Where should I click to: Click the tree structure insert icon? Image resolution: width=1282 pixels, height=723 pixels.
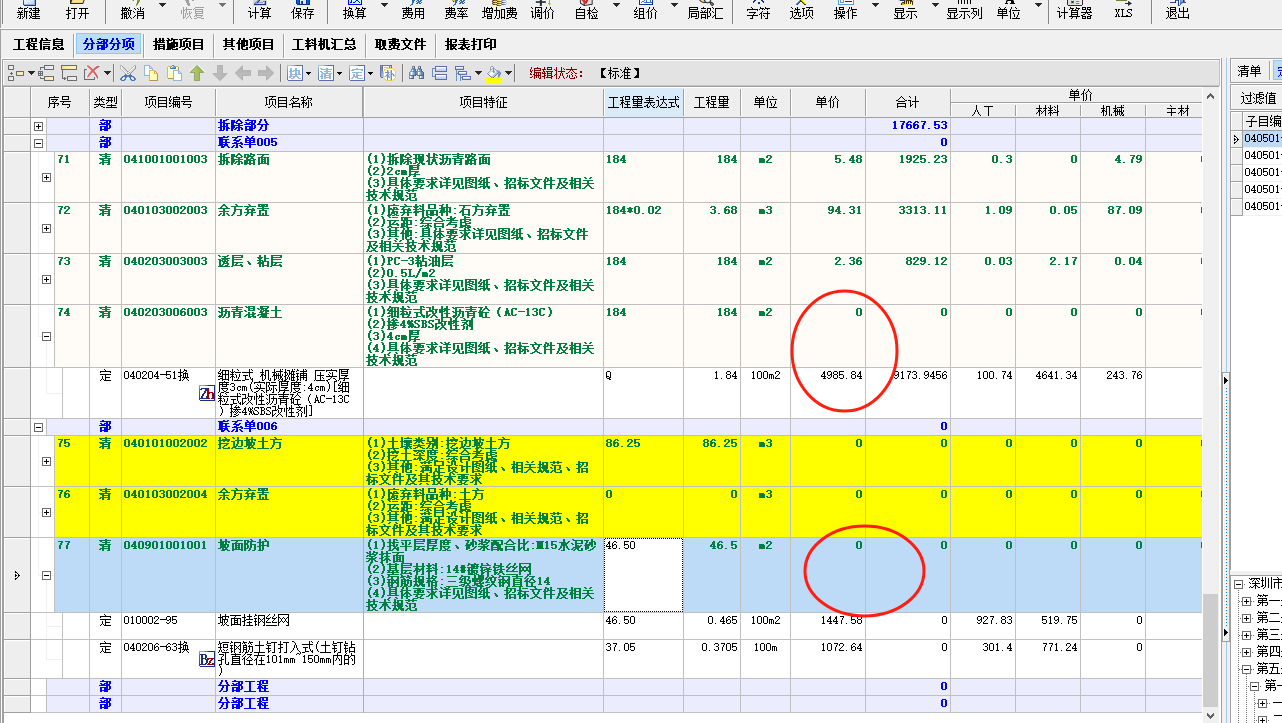(16, 73)
